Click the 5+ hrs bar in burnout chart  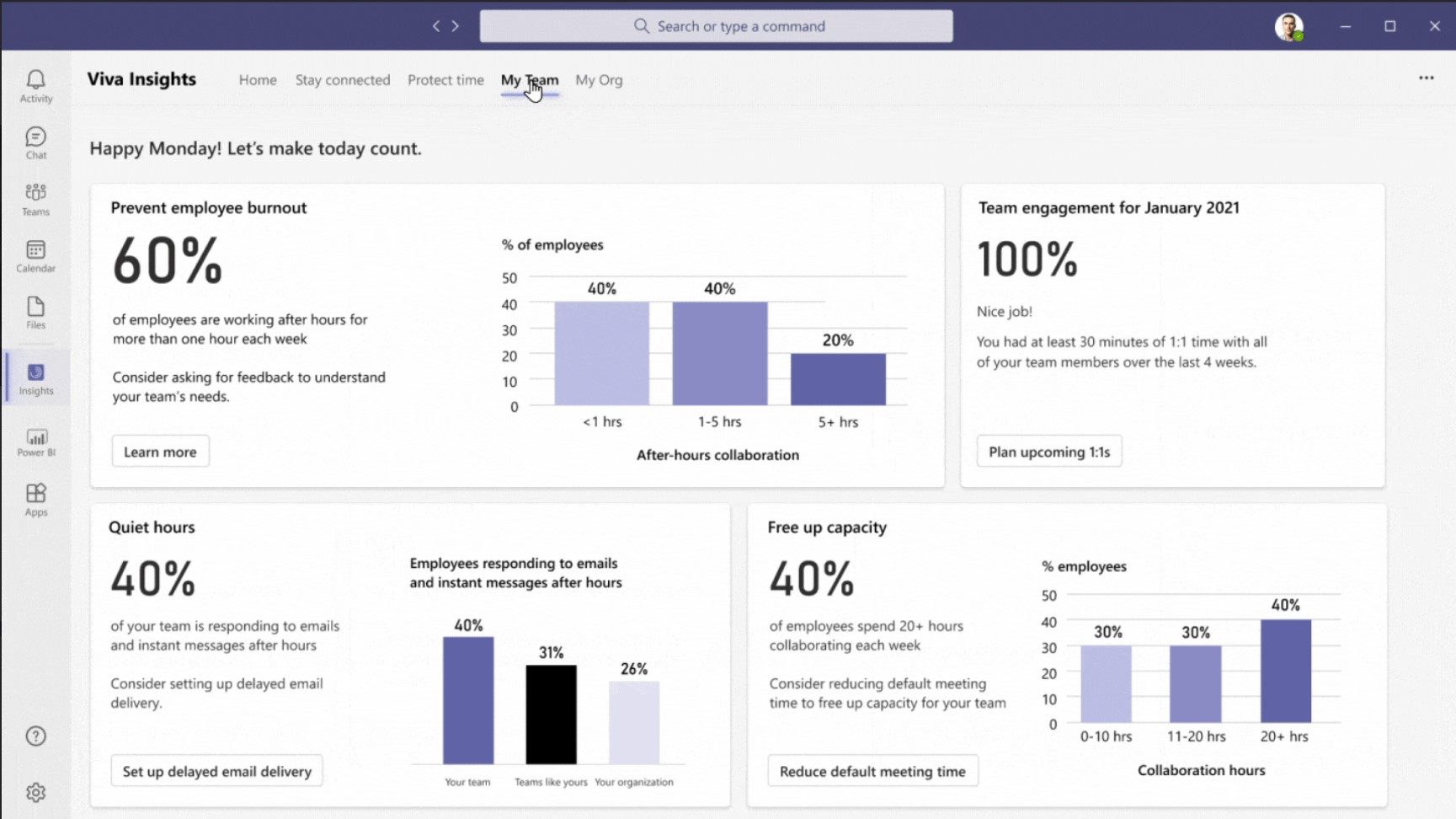coord(838,380)
